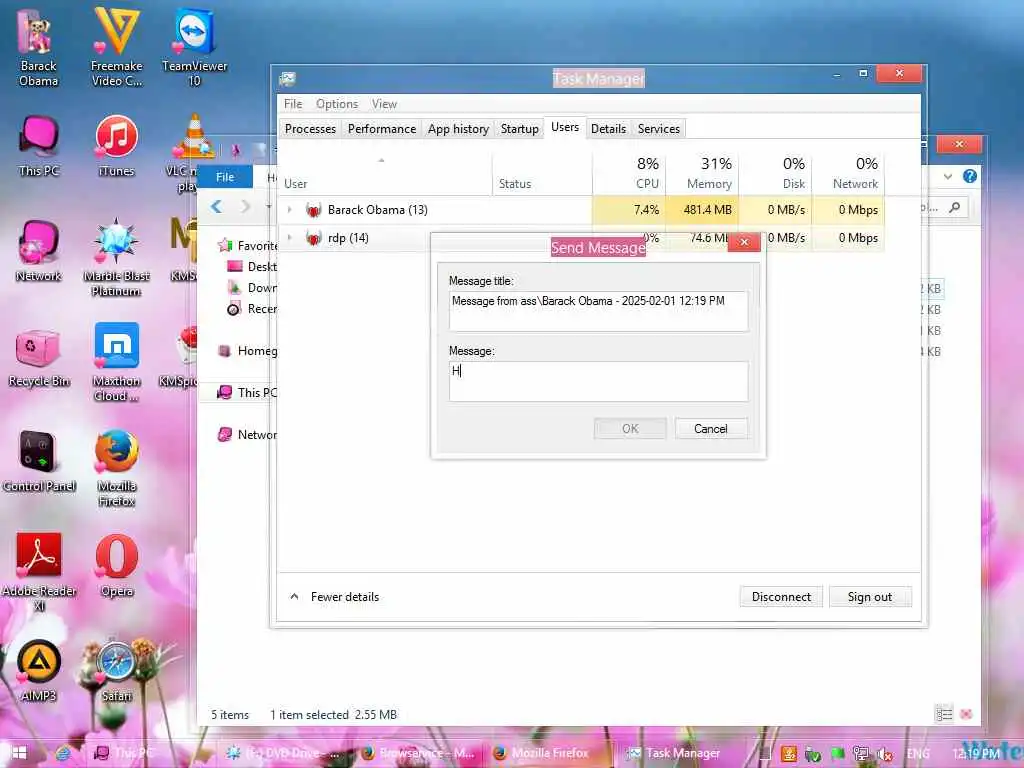Viewport: 1024px width, 768px height.
Task: Click the Explorer File ribbon tab
Action: tap(225, 177)
